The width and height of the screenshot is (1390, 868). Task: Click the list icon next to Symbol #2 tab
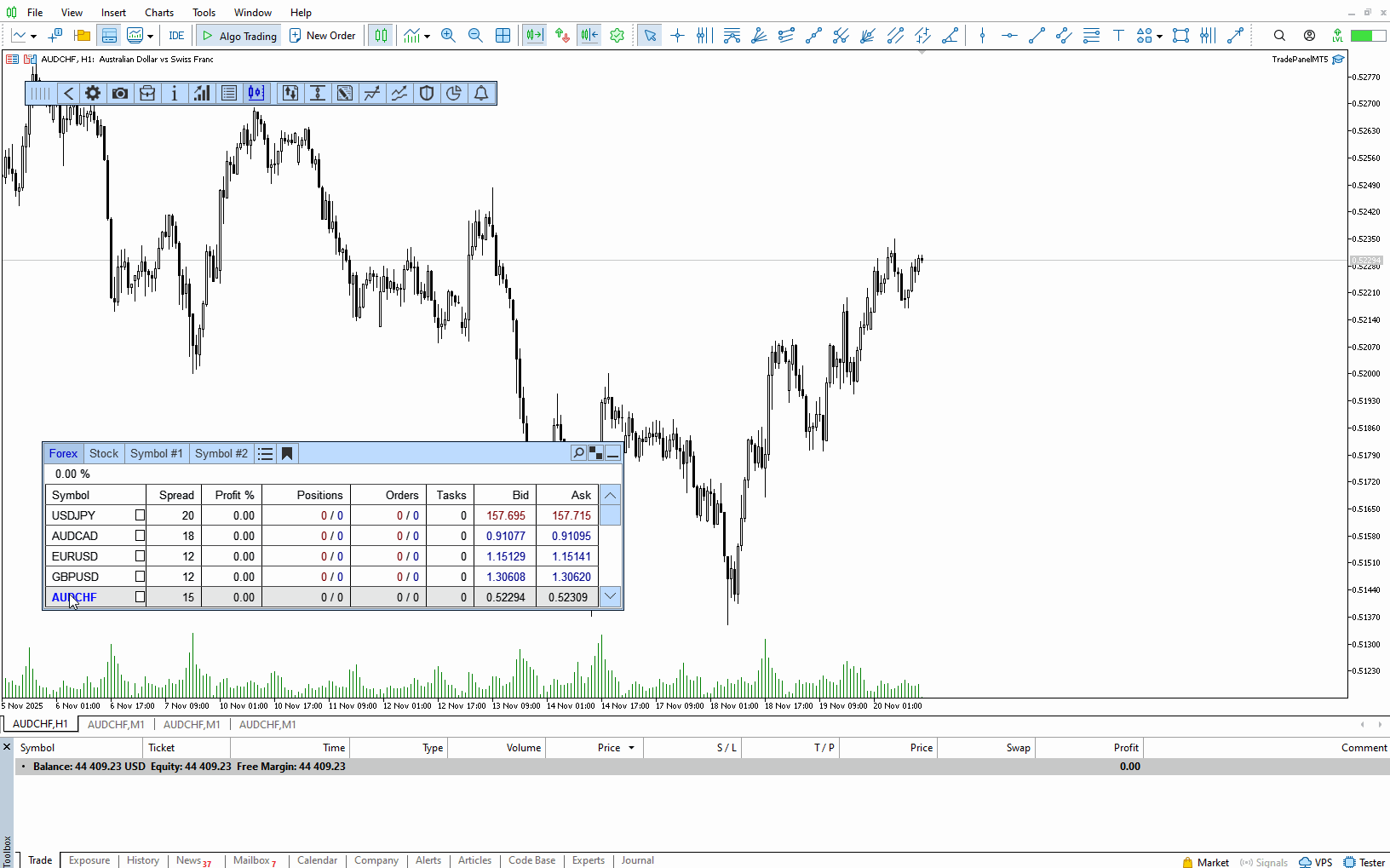[266, 454]
